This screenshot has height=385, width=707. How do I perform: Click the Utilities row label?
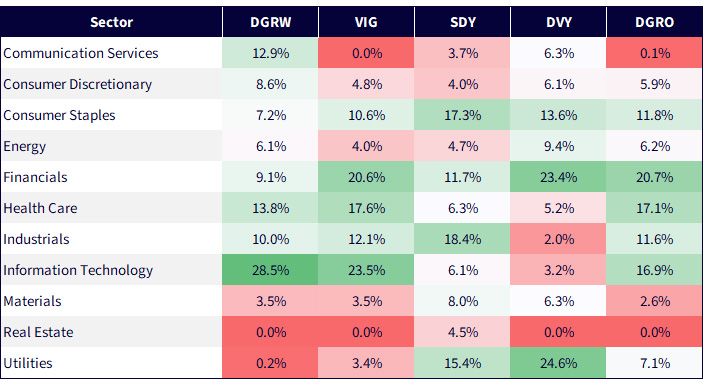point(28,363)
